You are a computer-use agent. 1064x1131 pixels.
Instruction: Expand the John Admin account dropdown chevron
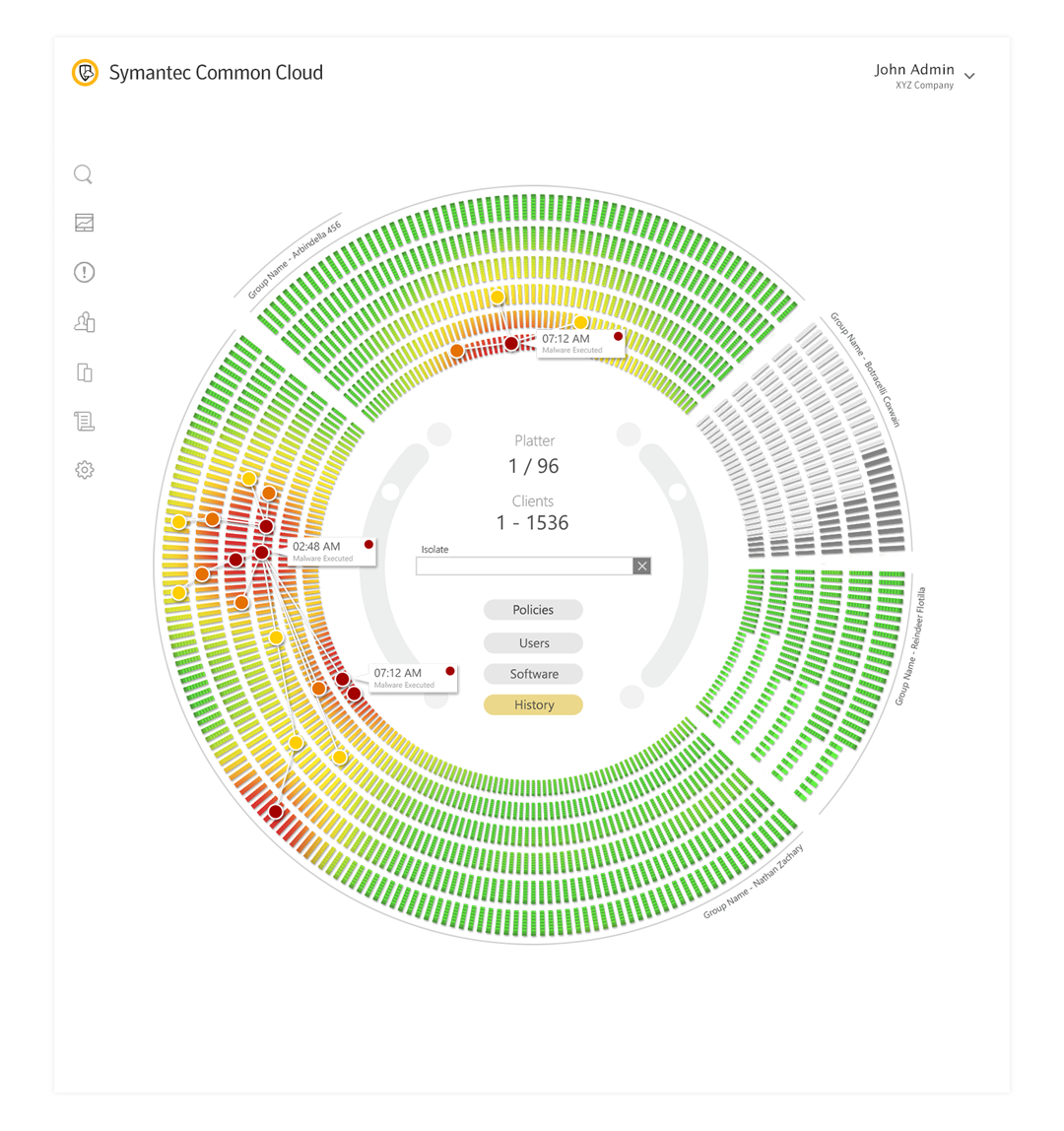pyautogui.click(x=969, y=76)
